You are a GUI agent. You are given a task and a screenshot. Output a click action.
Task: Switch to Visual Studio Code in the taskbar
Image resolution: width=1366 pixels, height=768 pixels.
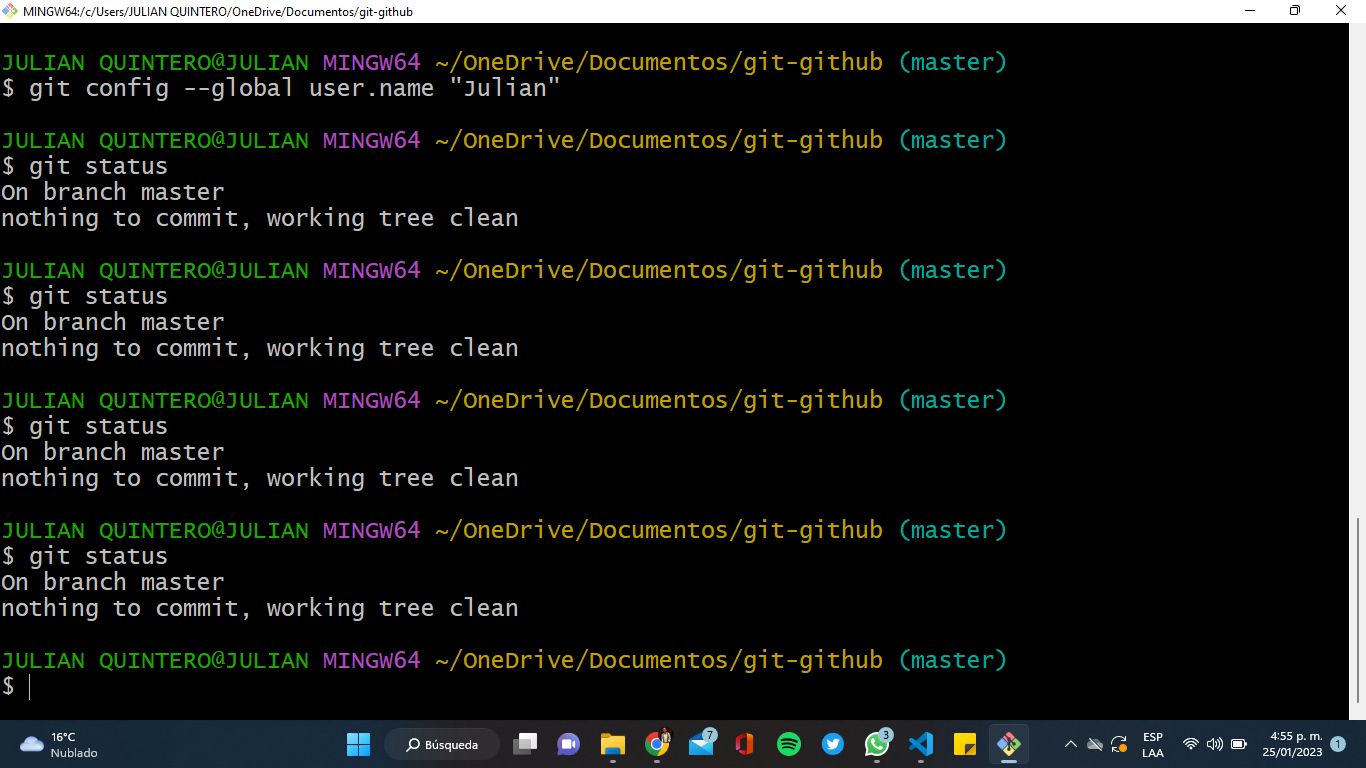coord(921,744)
